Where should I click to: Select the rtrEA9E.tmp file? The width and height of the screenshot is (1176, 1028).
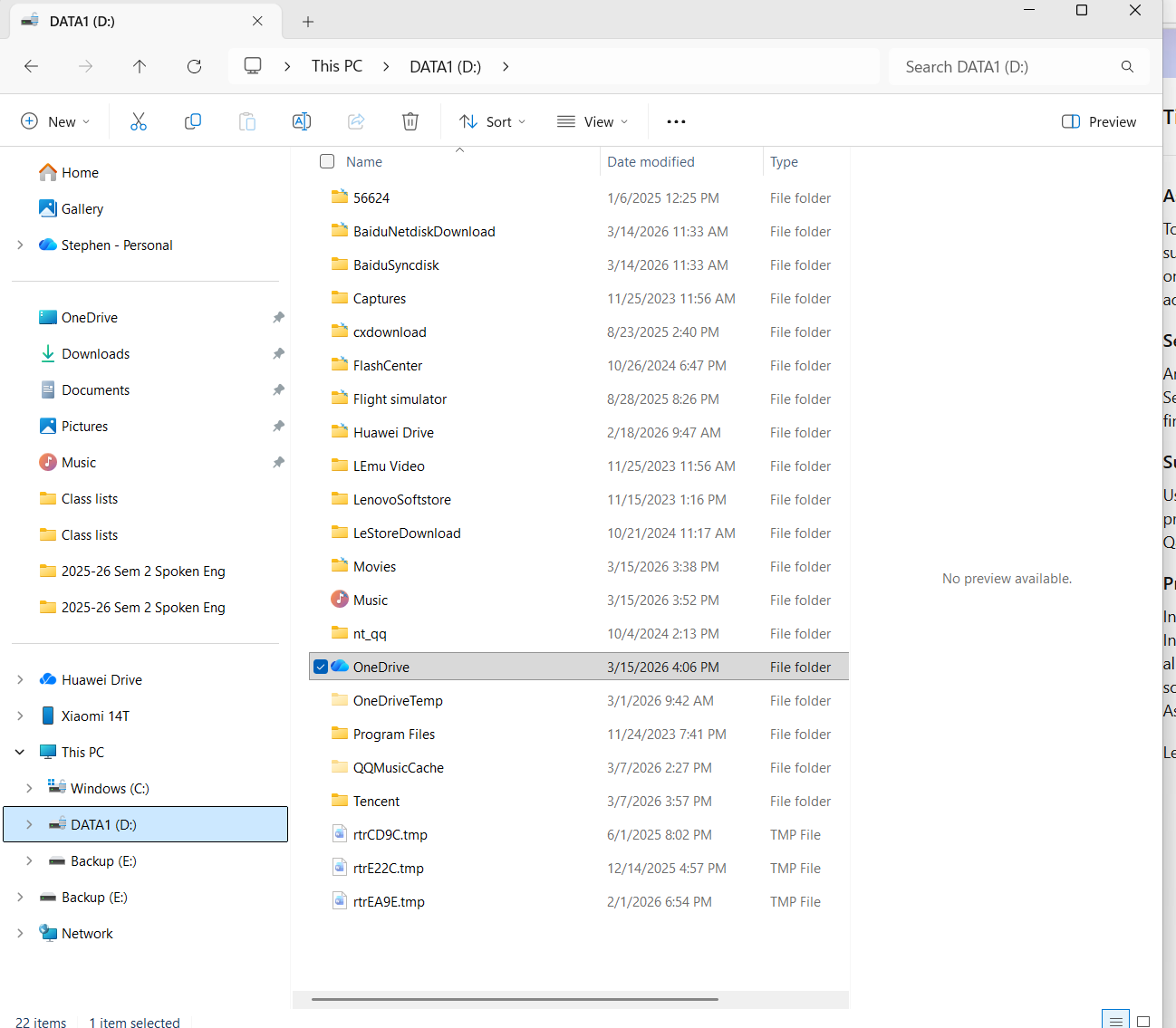[579, 901]
